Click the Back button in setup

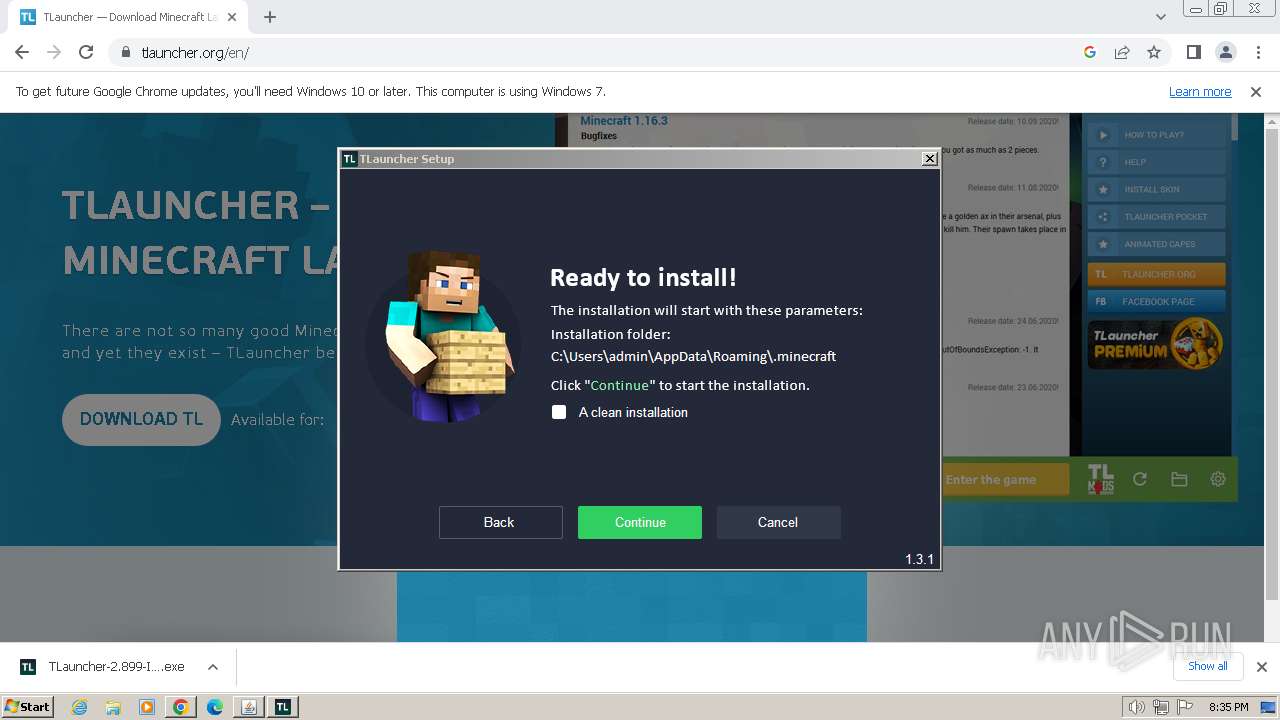tap(500, 522)
